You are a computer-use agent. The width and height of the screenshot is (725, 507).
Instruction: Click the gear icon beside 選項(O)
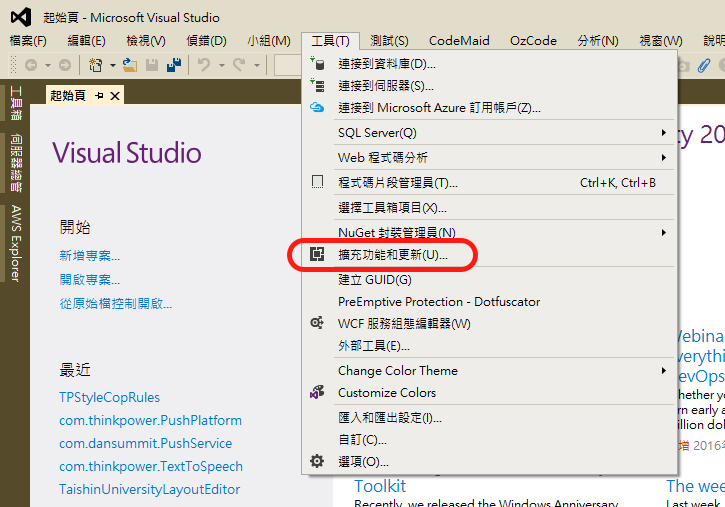[x=317, y=461]
